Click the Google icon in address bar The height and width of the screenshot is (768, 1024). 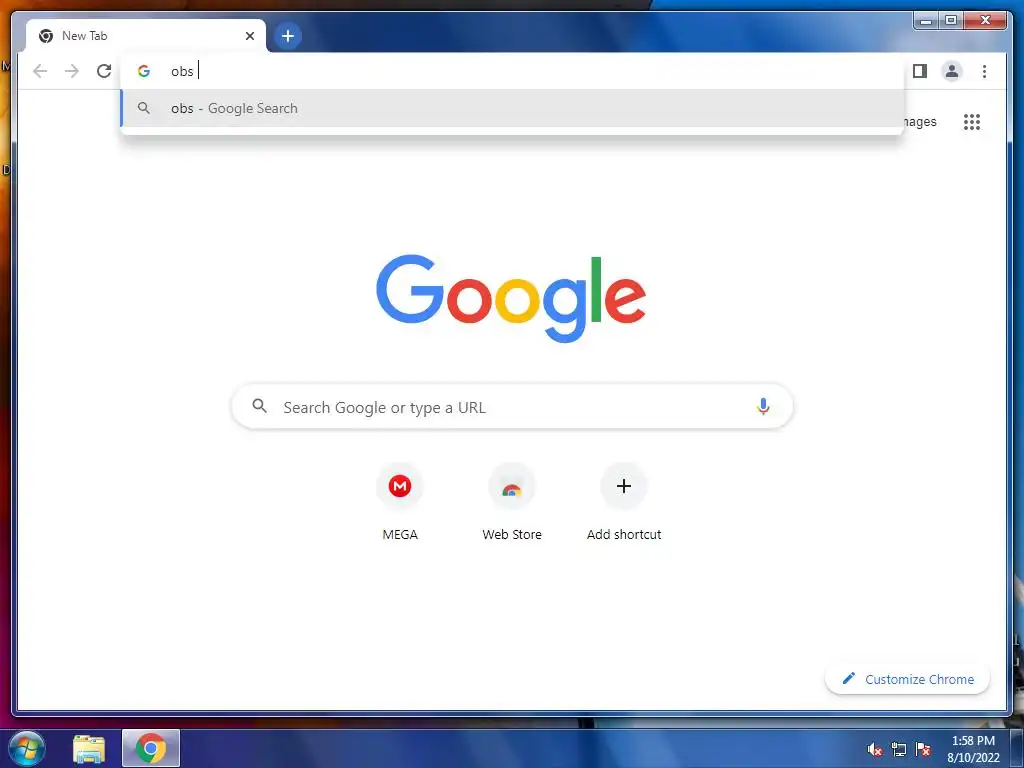(144, 71)
